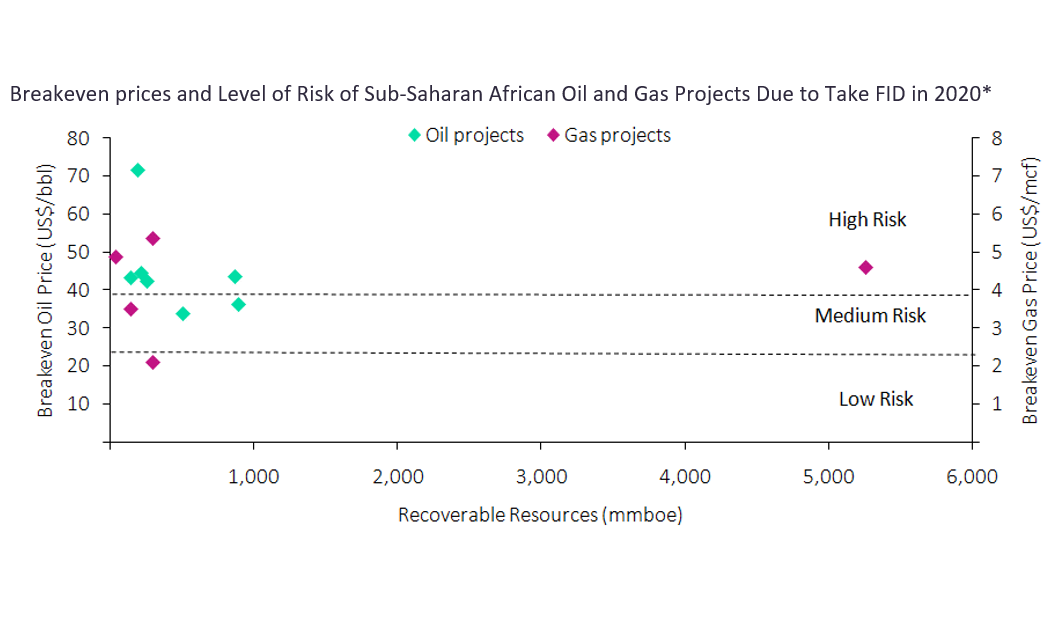Click the 3,000 tick label on the x-axis

540,477
